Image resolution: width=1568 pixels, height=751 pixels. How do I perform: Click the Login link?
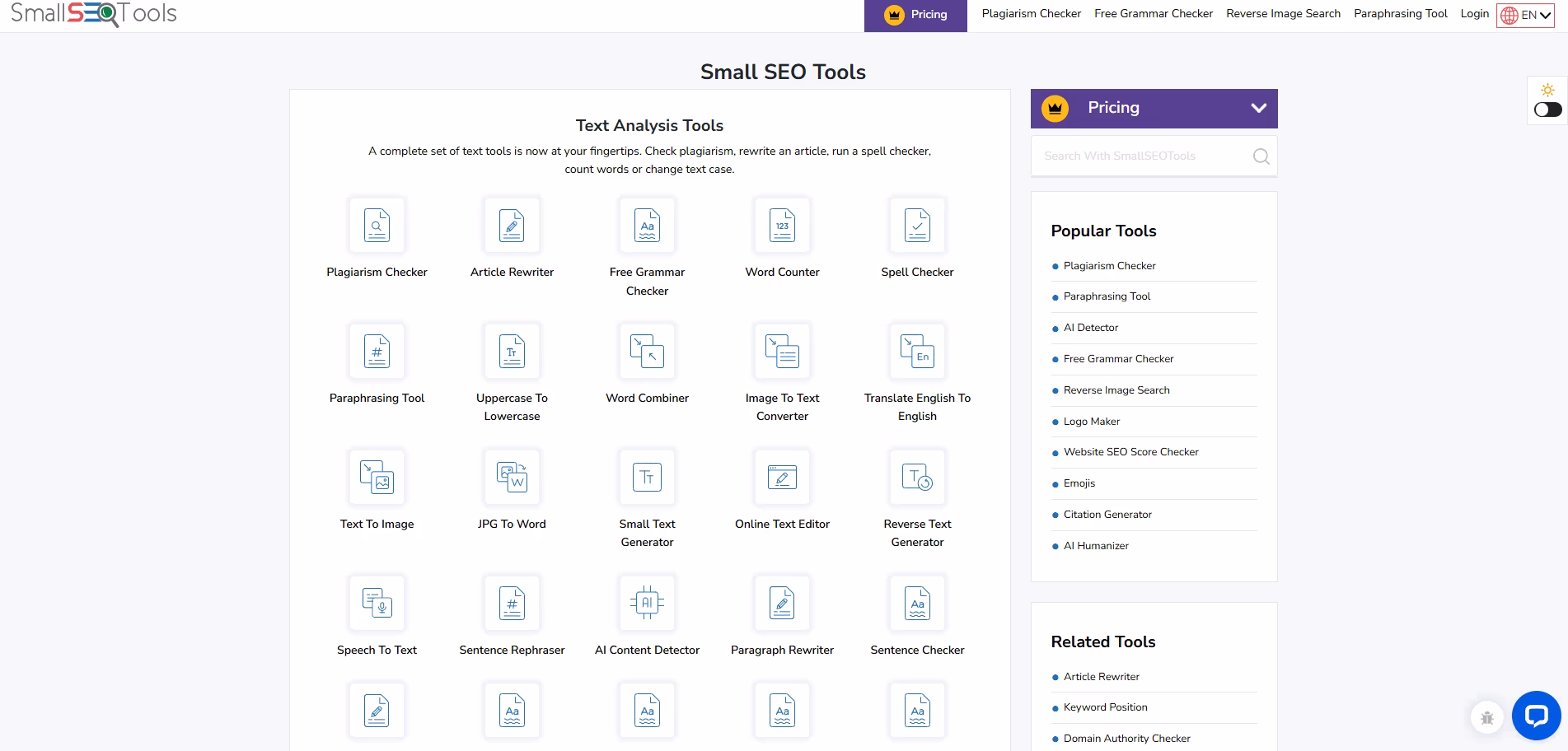click(1474, 14)
